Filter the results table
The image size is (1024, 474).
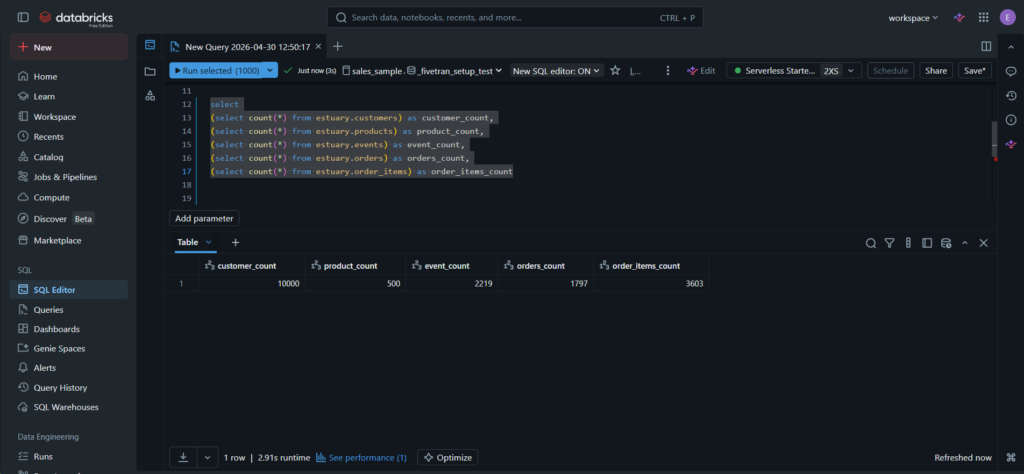tap(889, 243)
